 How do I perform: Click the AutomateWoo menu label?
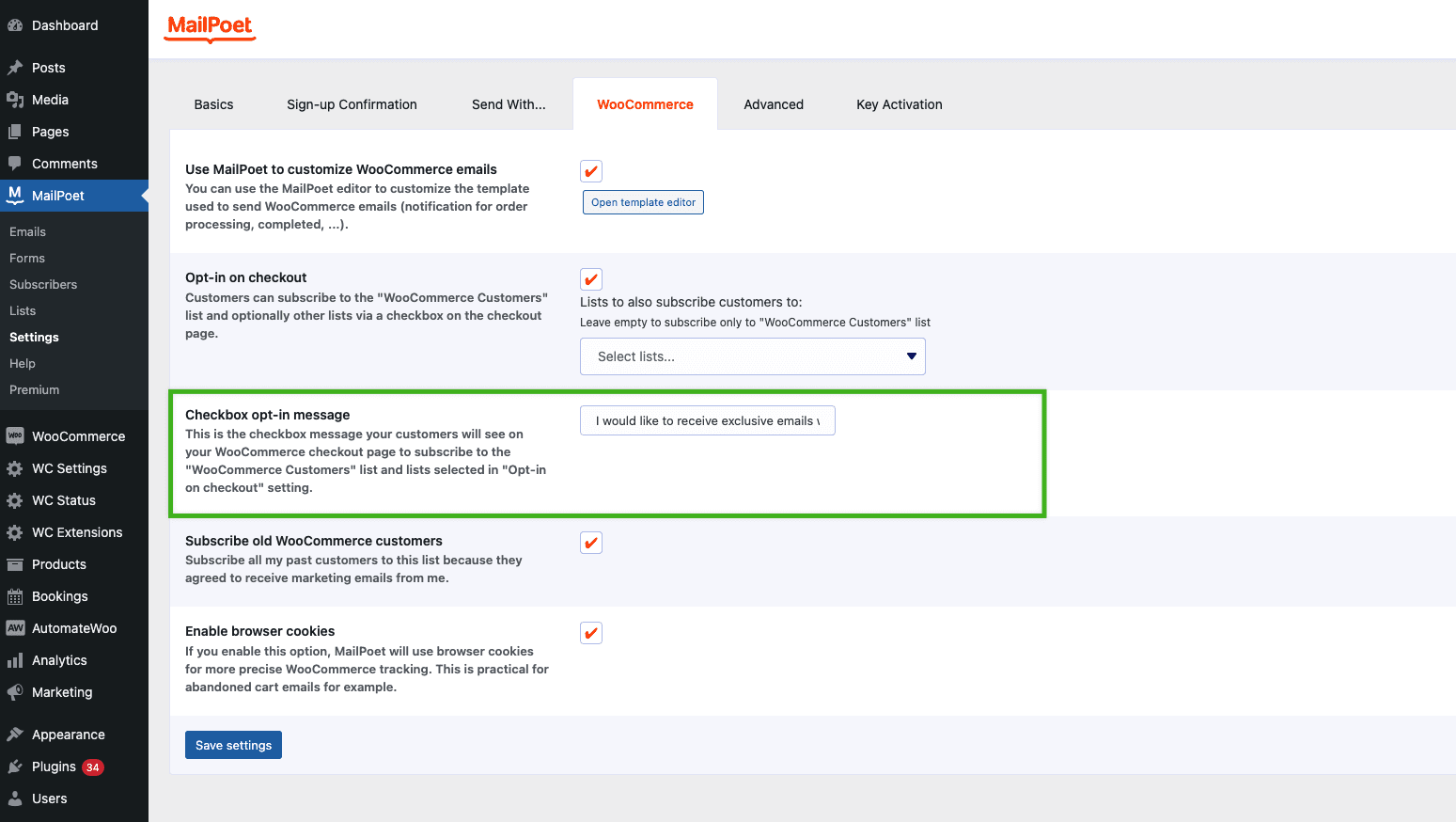point(74,628)
